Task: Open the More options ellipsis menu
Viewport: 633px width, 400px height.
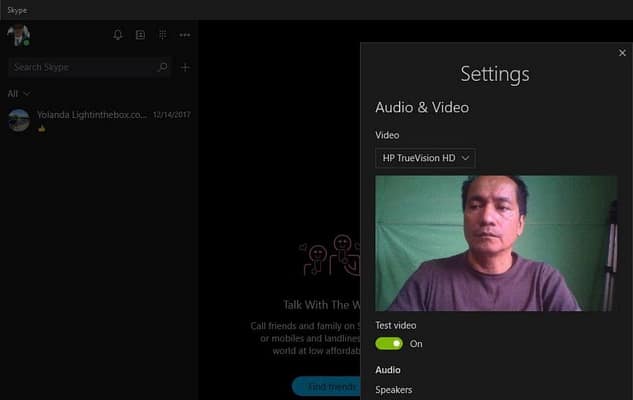Action: pos(185,35)
